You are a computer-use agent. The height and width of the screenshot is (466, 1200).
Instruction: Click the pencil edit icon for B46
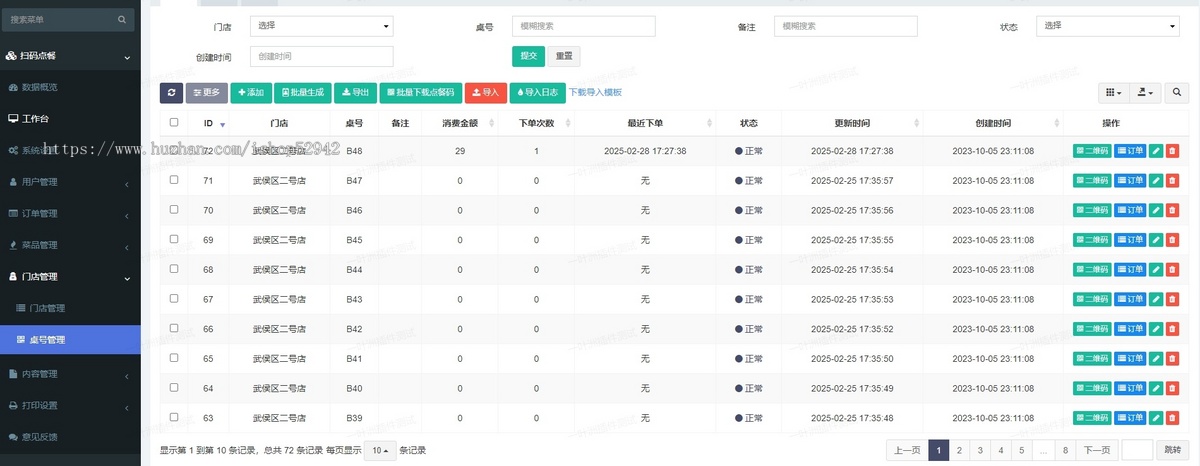1157,210
